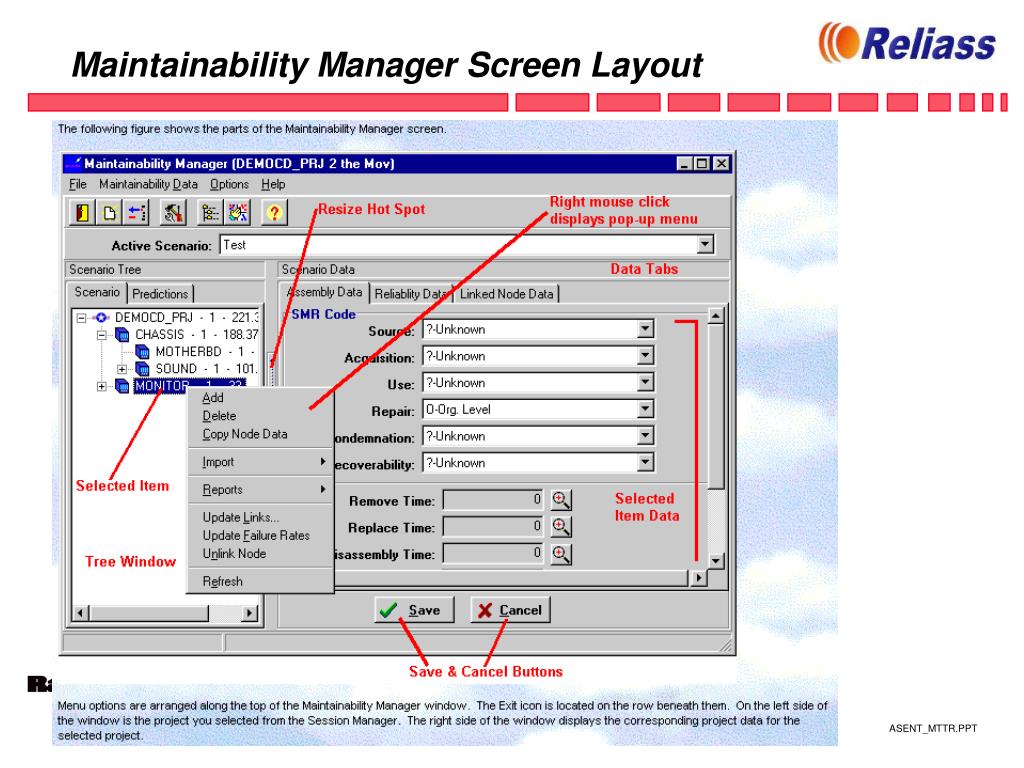Image resolution: width=1024 pixels, height=768 pixels.
Task: Click the blue cube icon beside SOUND
Action: click(142, 369)
